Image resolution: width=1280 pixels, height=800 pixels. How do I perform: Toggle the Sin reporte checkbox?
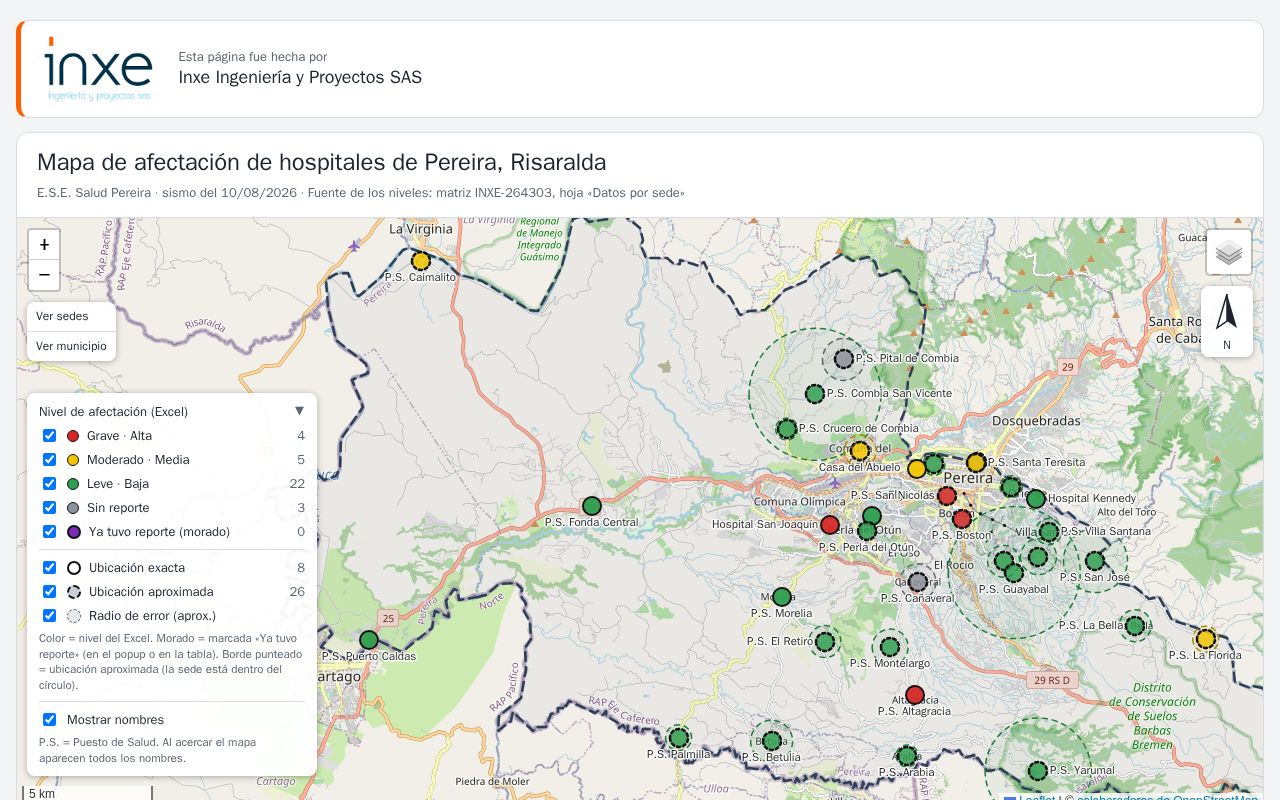click(49, 508)
